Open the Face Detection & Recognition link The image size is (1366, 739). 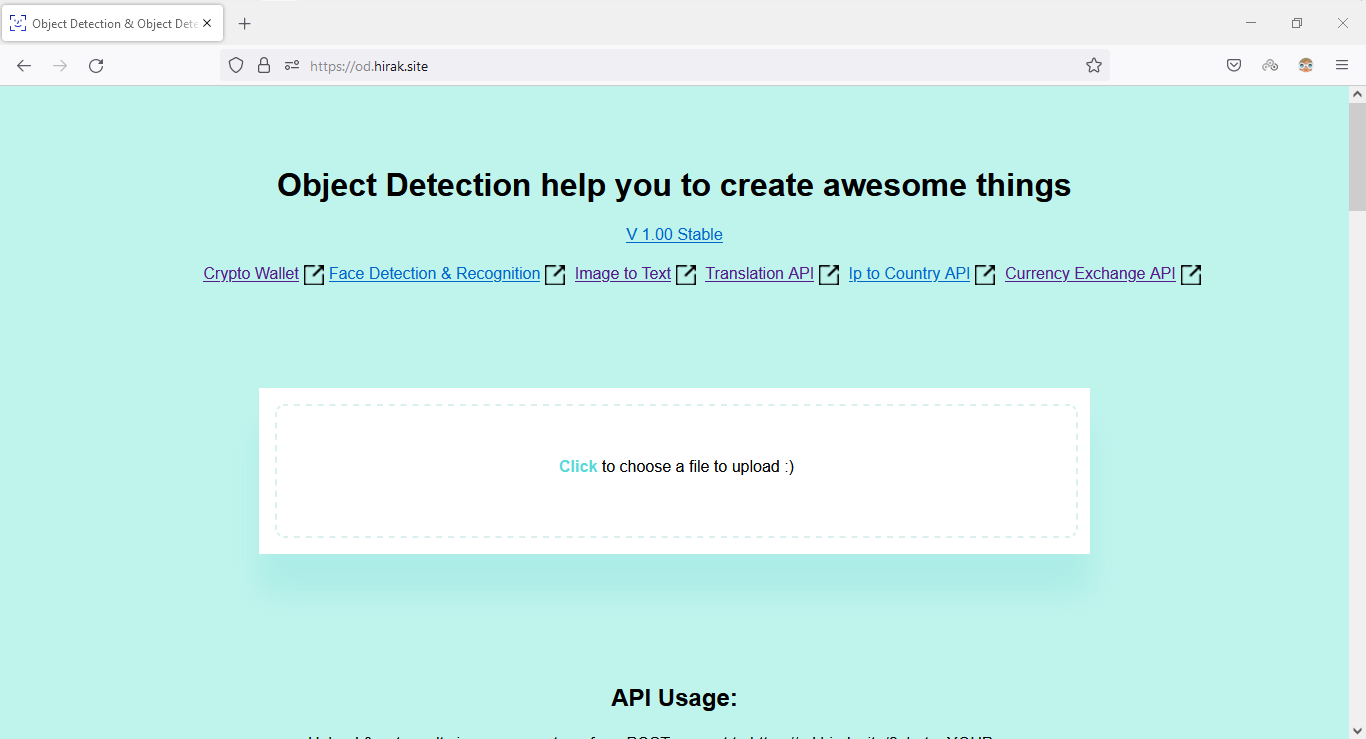434,274
